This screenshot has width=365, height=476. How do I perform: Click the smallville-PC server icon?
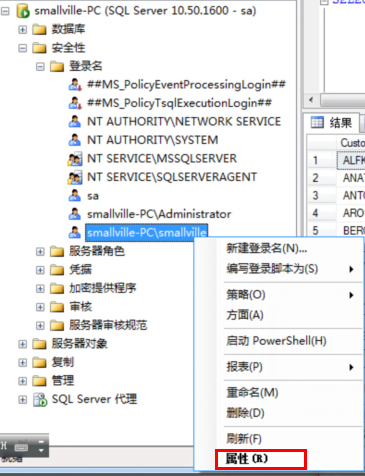click(x=23, y=11)
